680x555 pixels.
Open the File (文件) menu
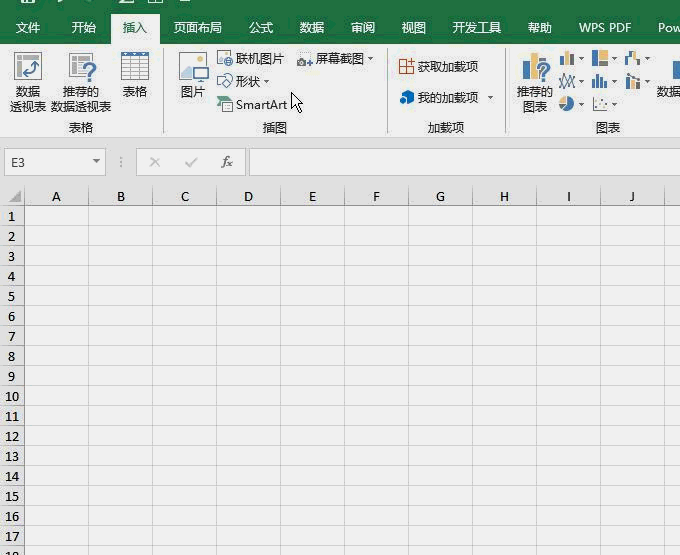(28, 28)
